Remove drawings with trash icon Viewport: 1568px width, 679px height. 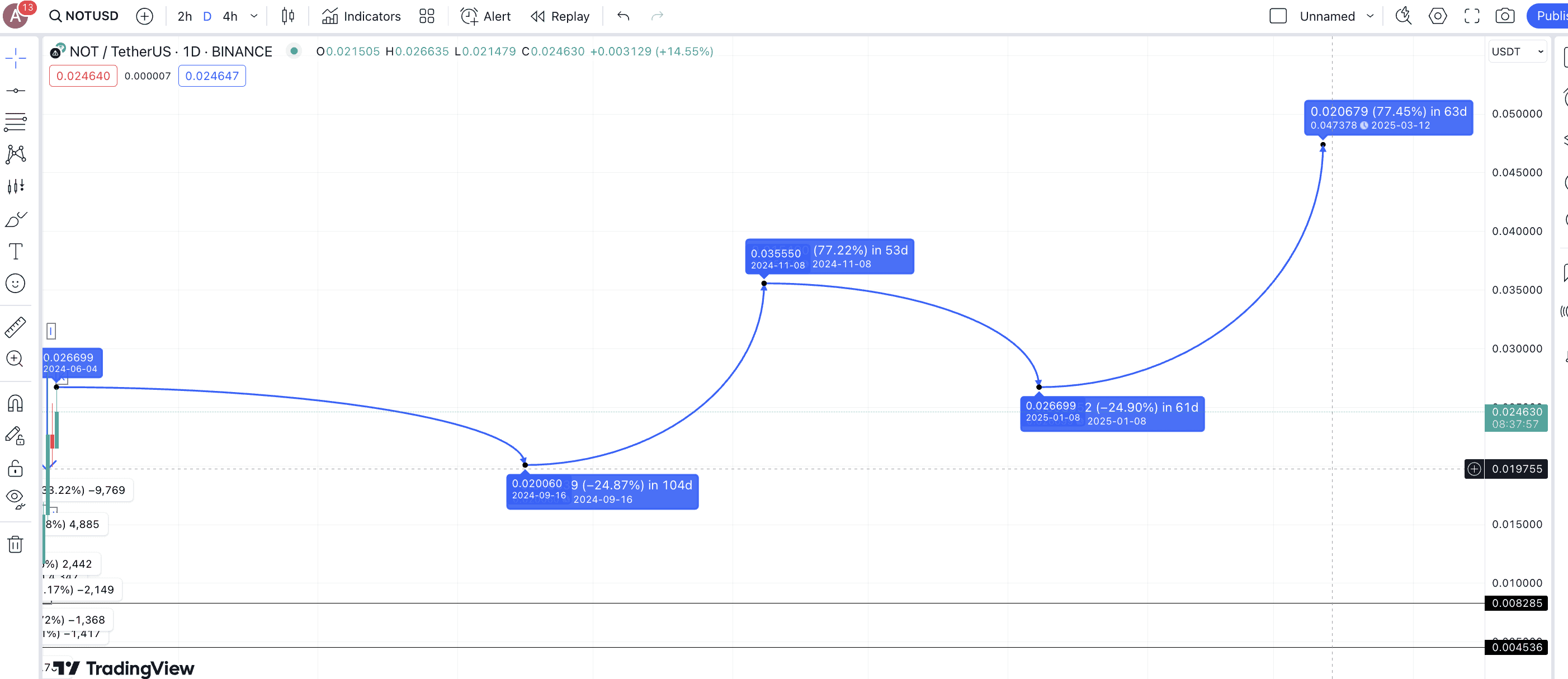15,544
